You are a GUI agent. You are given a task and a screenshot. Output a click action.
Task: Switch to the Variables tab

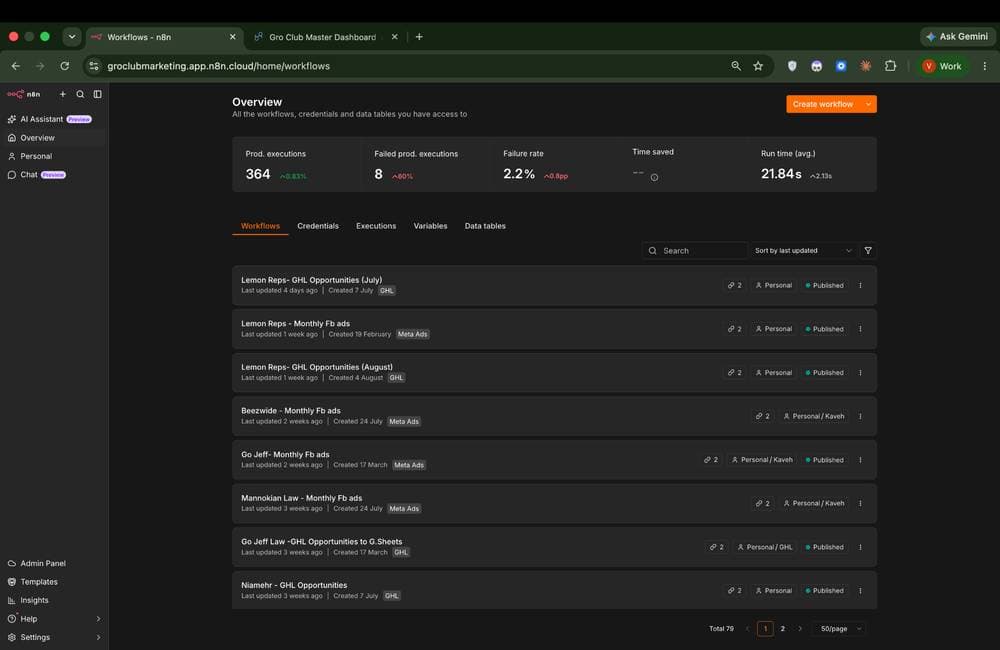coord(430,226)
